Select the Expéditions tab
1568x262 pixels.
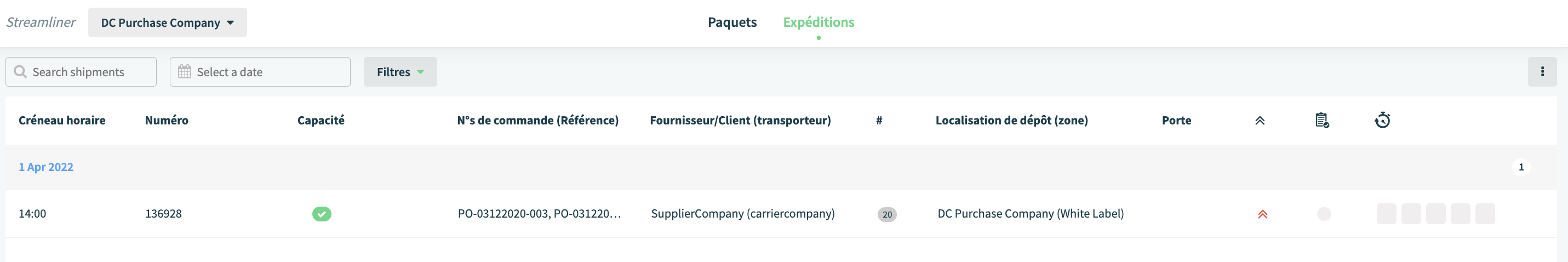point(818,22)
